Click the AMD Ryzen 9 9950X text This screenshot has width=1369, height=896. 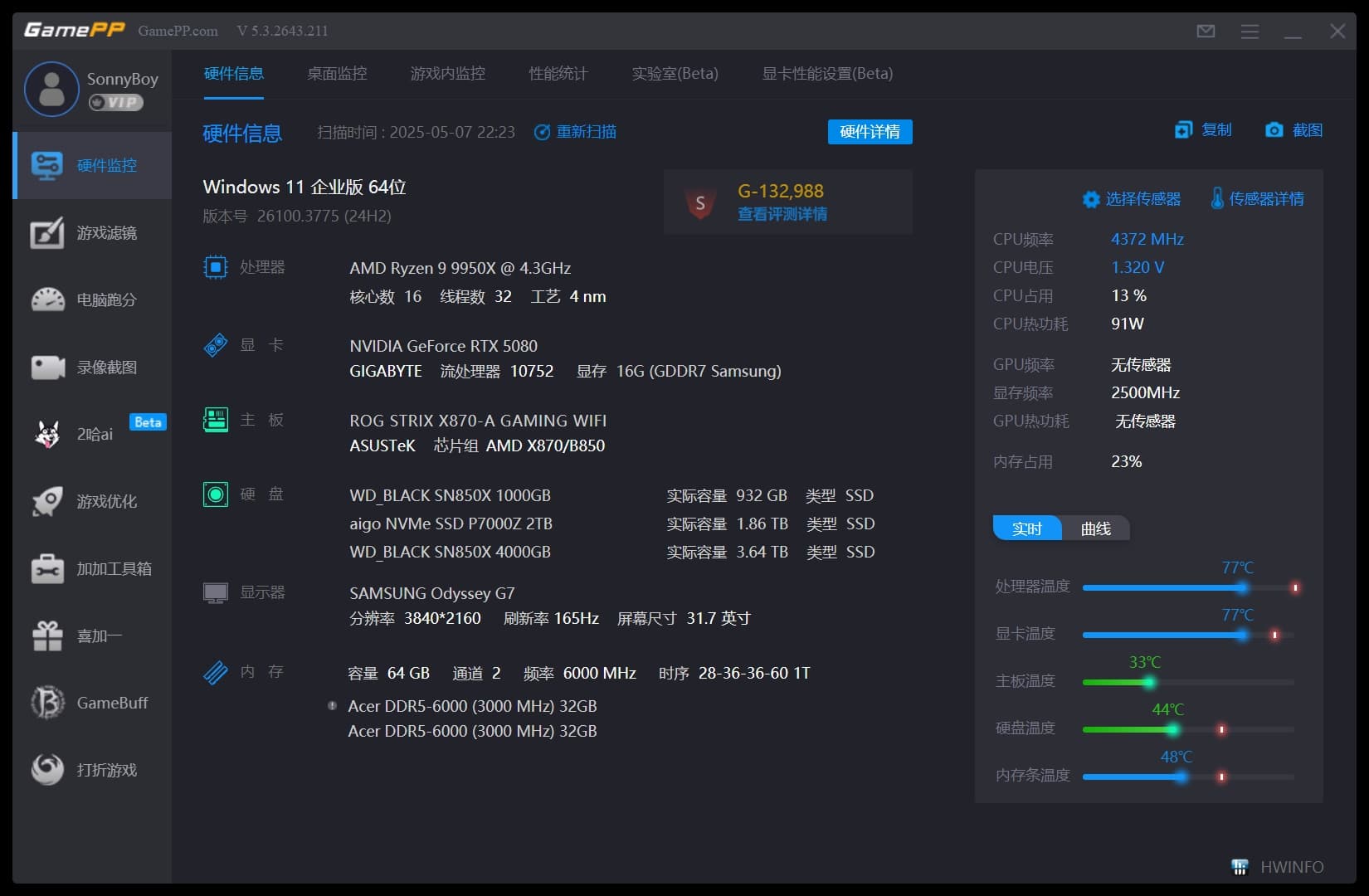point(460,268)
